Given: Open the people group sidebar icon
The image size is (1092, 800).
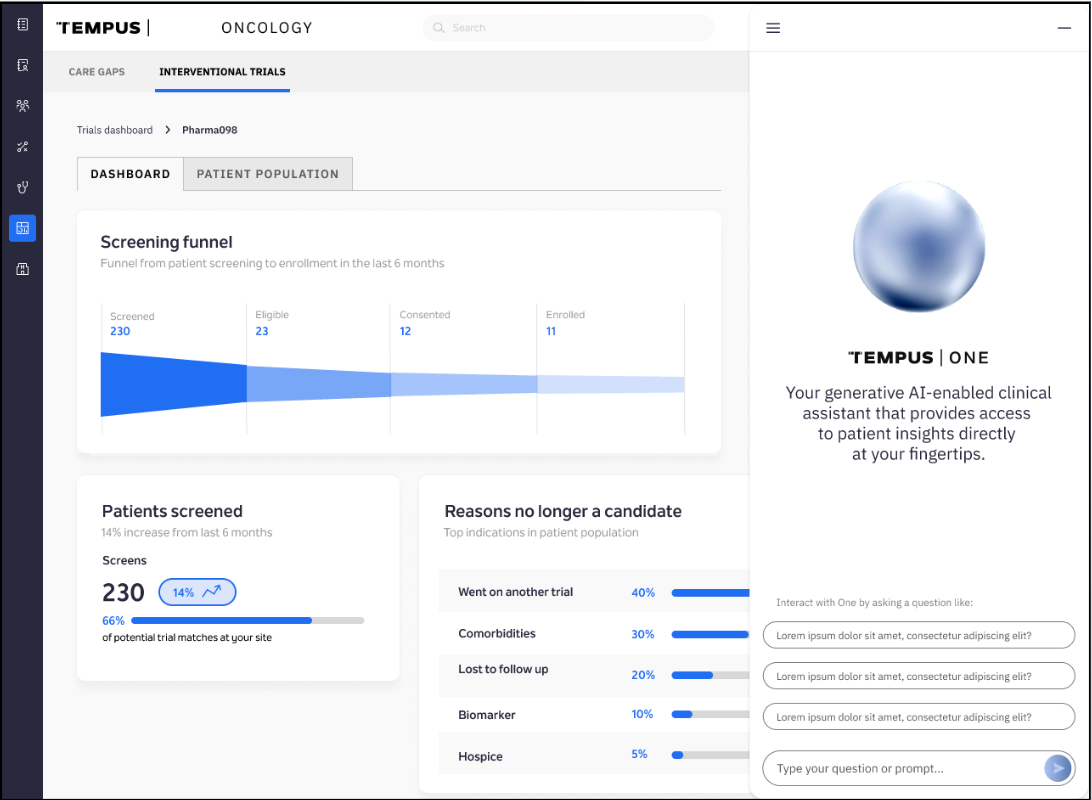Looking at the screenshot, I should tap(22, 106).
